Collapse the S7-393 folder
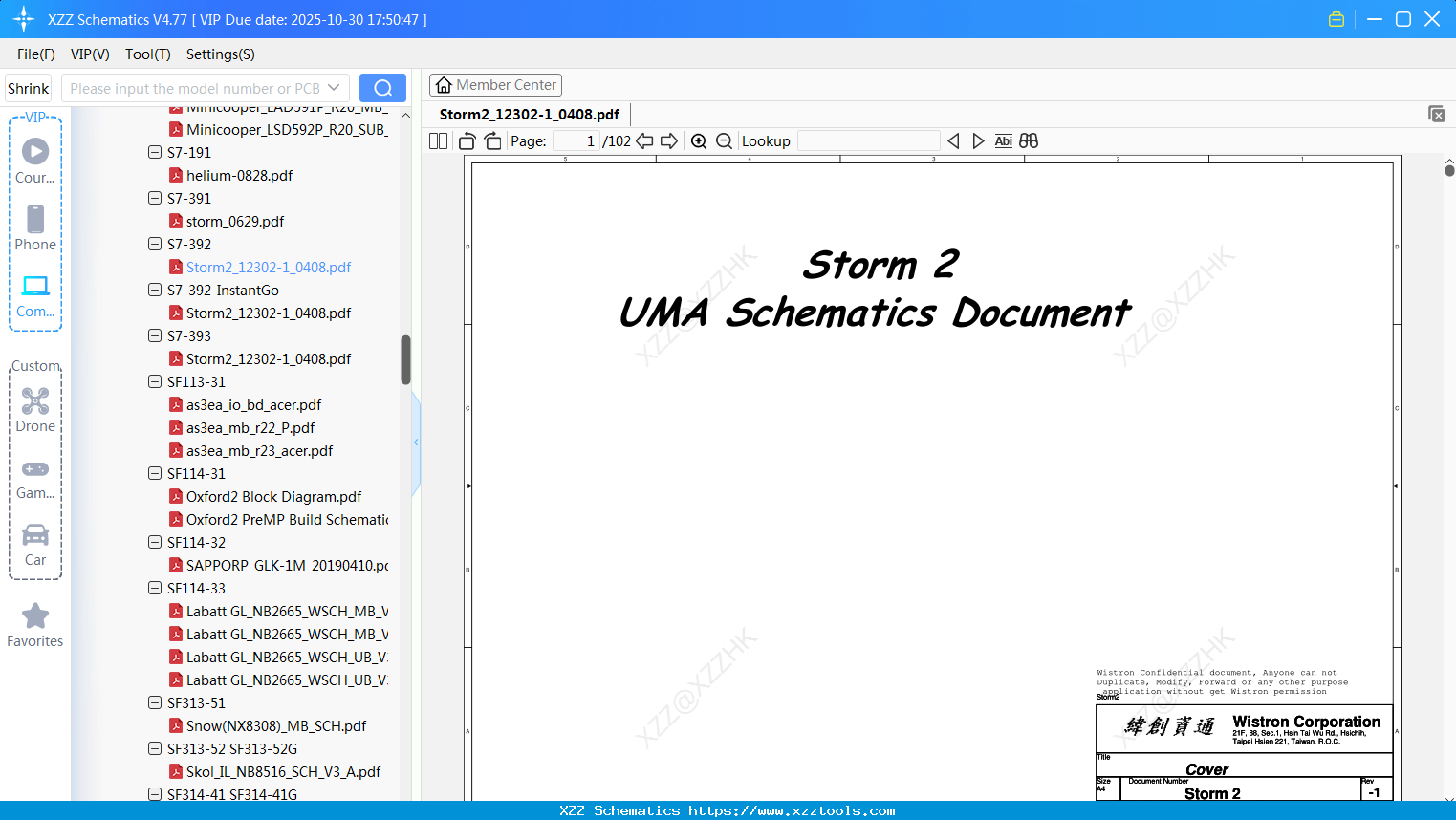Screen dimensions: 1456x820 155,335
